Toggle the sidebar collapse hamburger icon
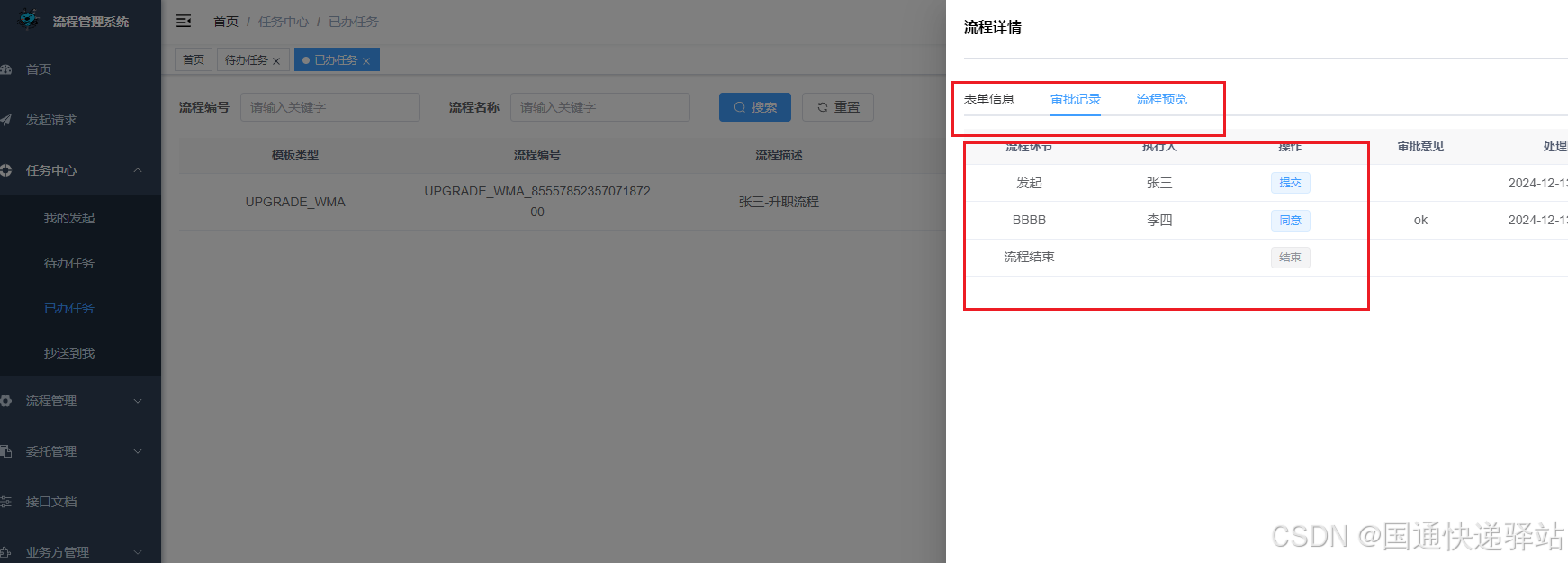This screenshot has width=1568, height=563. [x=184, y=21]
